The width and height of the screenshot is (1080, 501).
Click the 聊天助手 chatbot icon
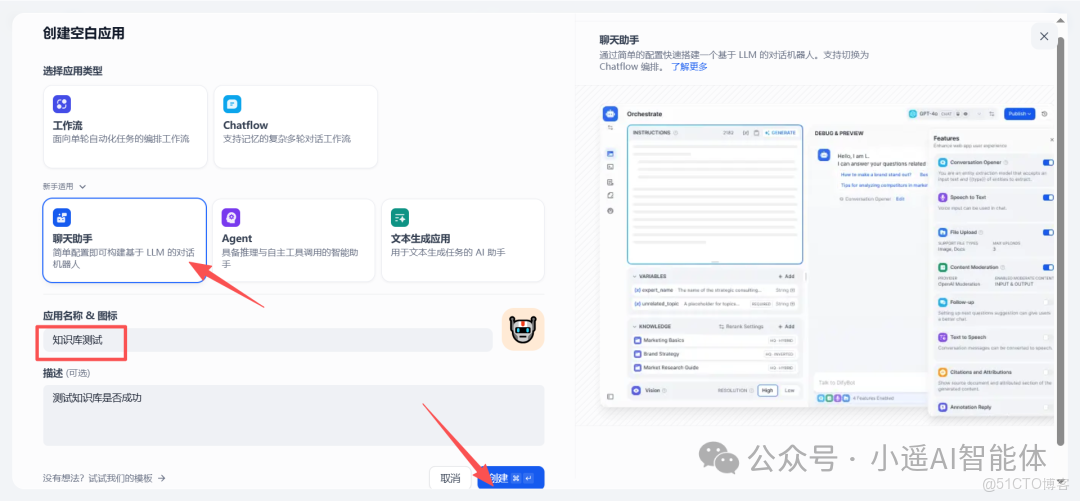click(x=62, y=218)
